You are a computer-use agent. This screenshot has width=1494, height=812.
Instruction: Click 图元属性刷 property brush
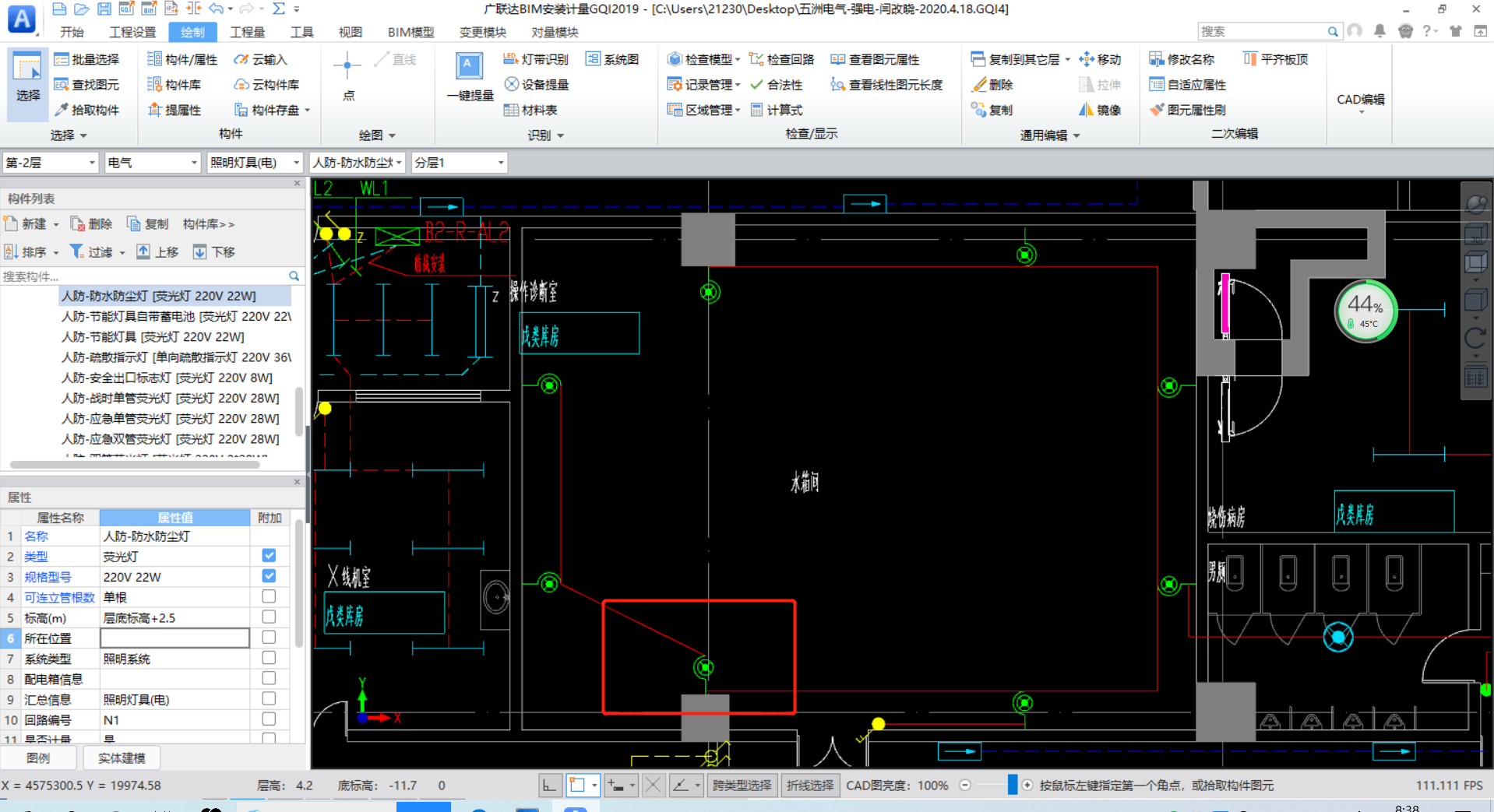(1187, 110)
